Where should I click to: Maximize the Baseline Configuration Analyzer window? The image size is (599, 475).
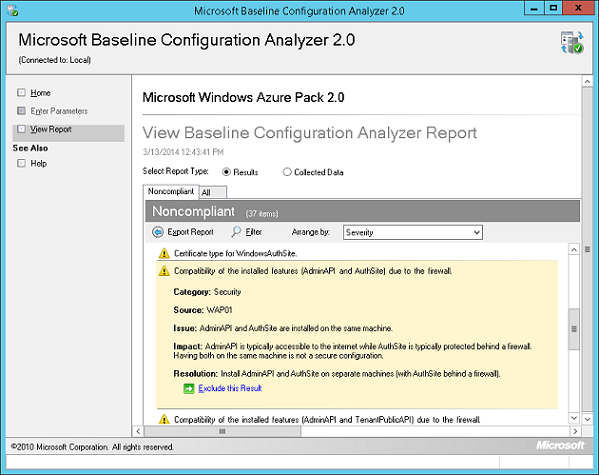pos(554,8)
